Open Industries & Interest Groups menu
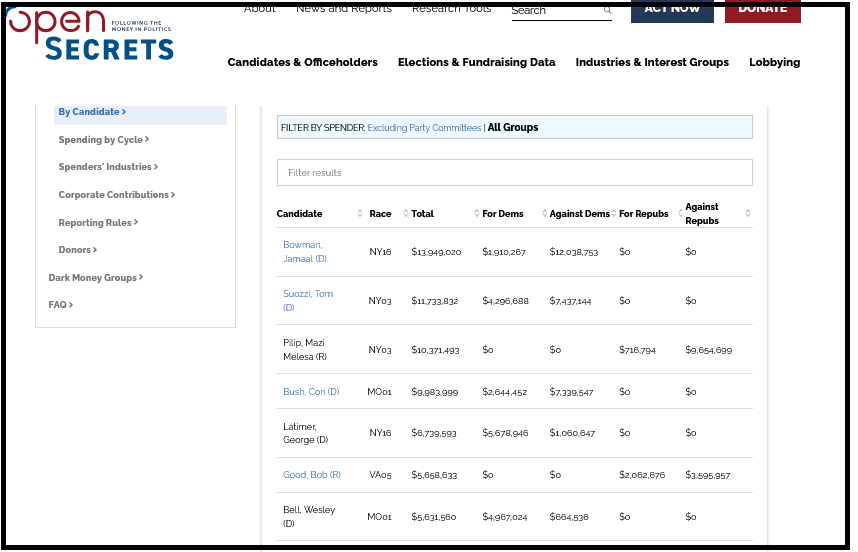 point(652,62)
